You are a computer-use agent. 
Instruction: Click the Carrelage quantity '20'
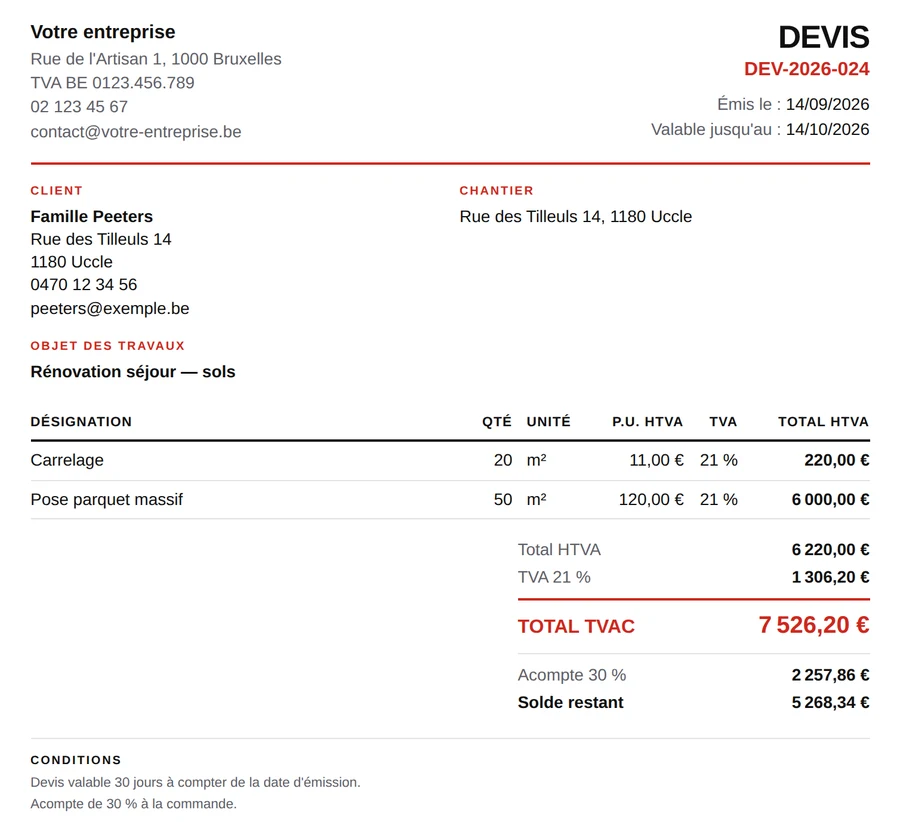503,460
